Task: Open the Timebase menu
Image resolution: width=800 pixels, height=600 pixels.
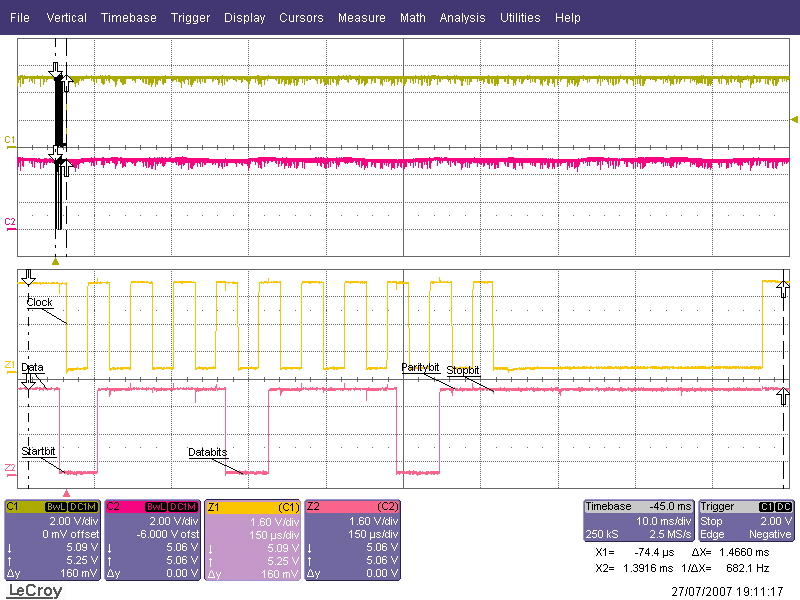Action: pyautogui.click(x=129, y=18)
